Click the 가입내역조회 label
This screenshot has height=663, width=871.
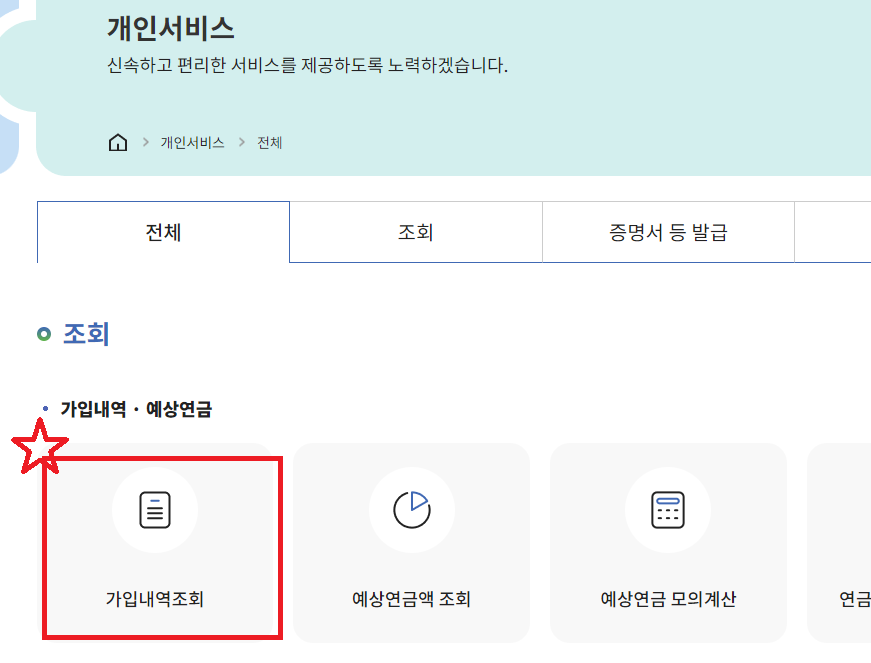coord(155,599)
